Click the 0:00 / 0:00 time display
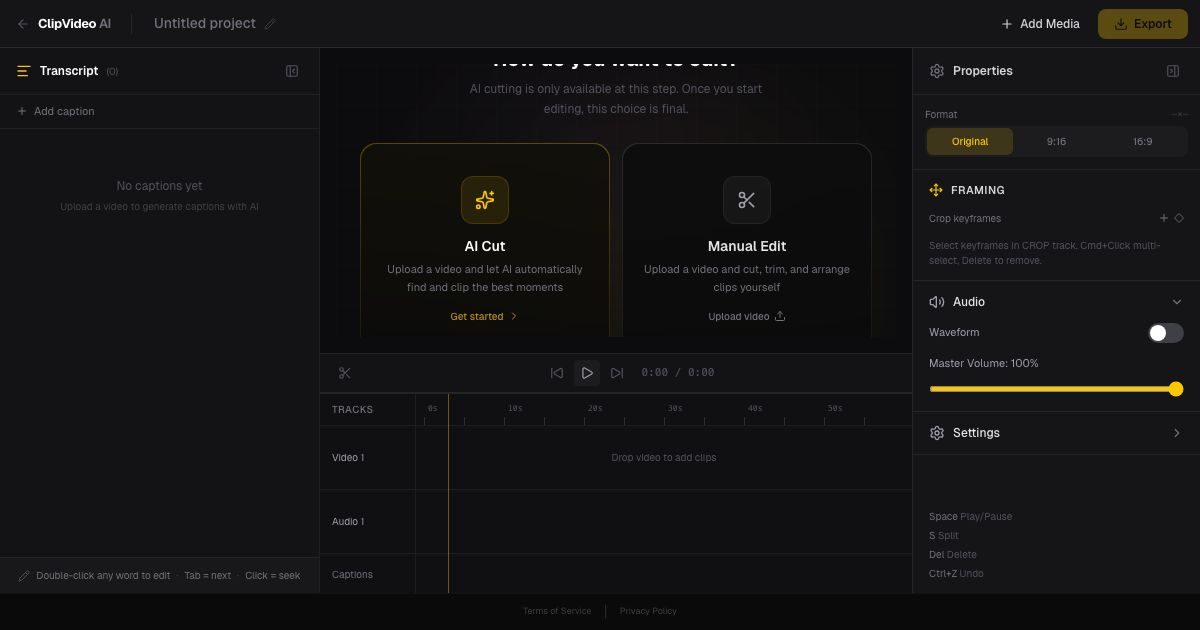 click(678, 373)
